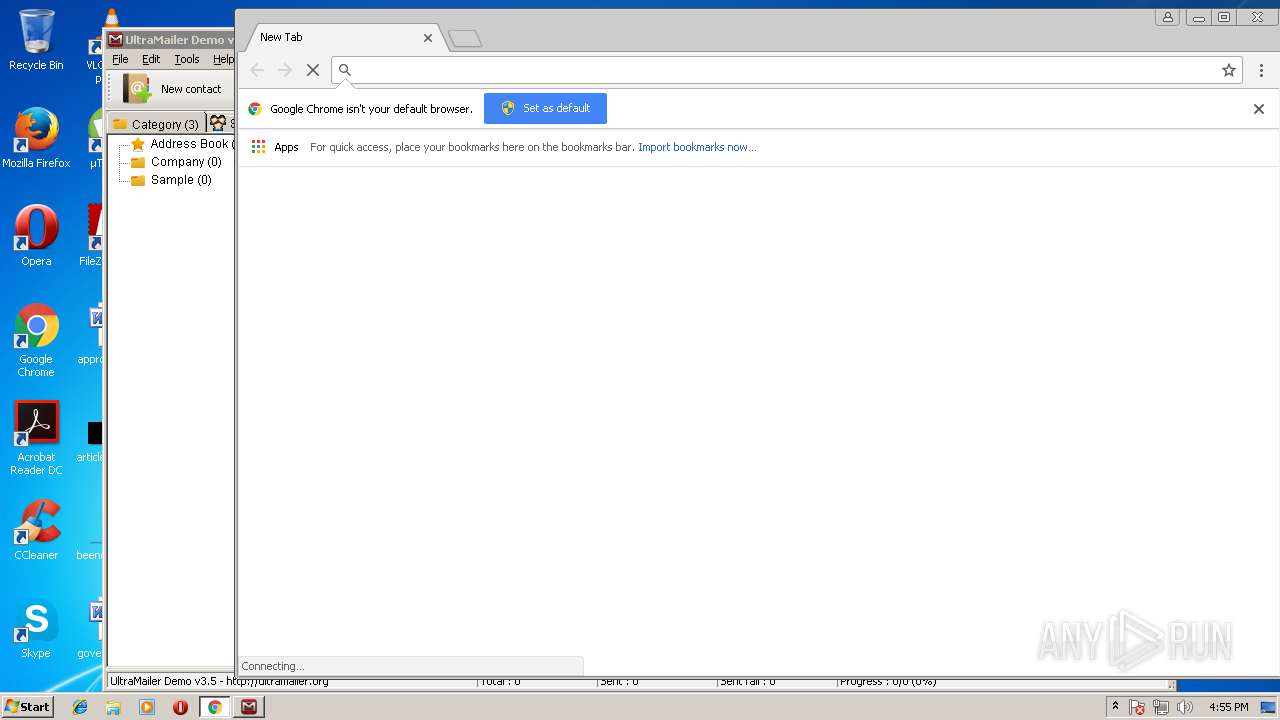Open the network tray icon
This screenshot has height=720, width=1280.
pyautogui.click(x=1161, y=707)
